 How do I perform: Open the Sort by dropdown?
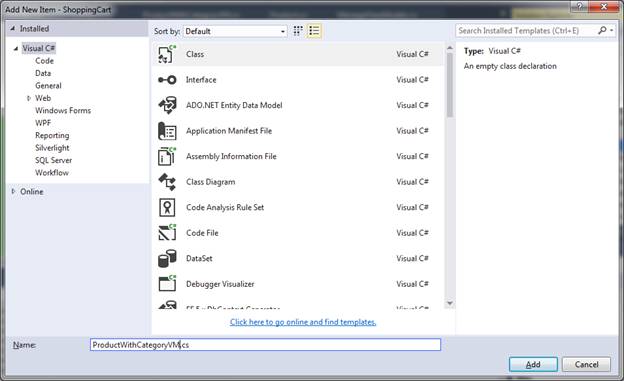[x=235, y=31]
